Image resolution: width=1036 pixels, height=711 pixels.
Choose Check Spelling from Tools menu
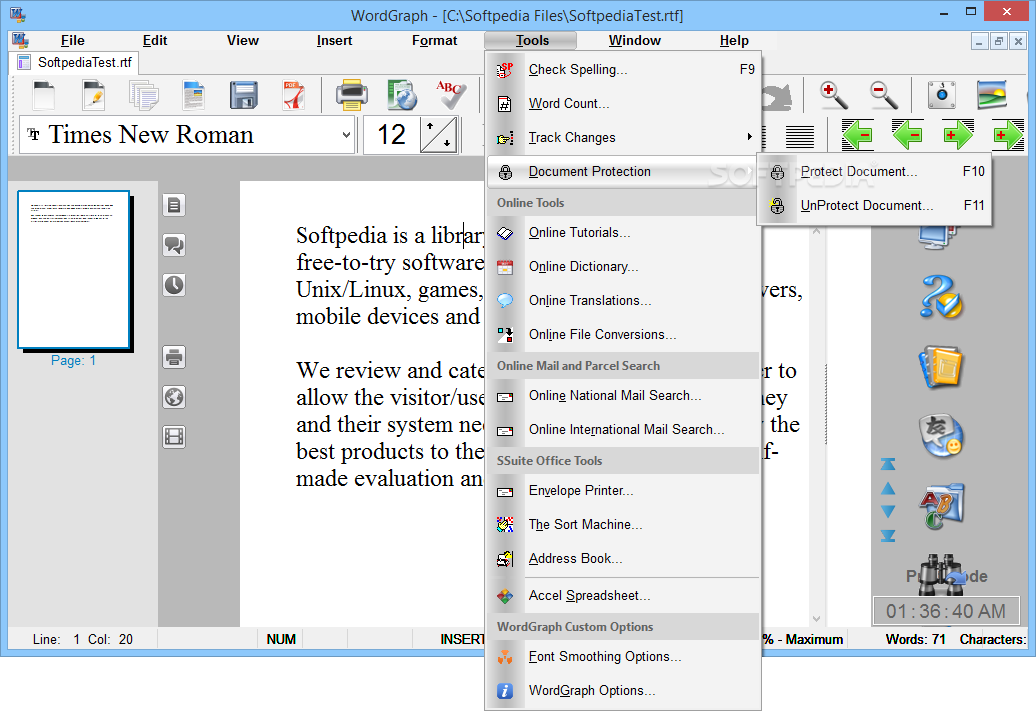click(623, 69)
